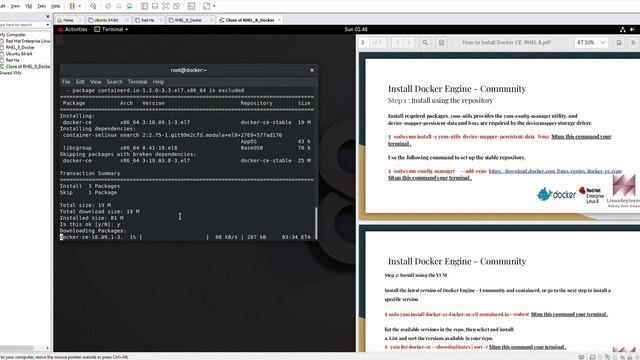Click GNOME Activities button
Viewport: 640px width, 360px height.
(73, 29)
